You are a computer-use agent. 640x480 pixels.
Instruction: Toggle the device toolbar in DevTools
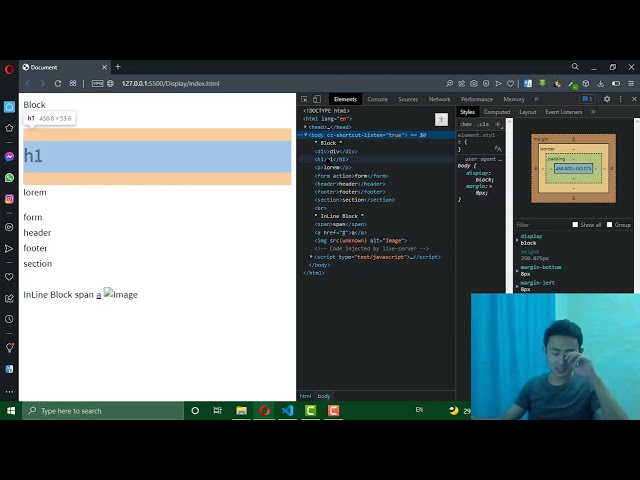[317, 99]
